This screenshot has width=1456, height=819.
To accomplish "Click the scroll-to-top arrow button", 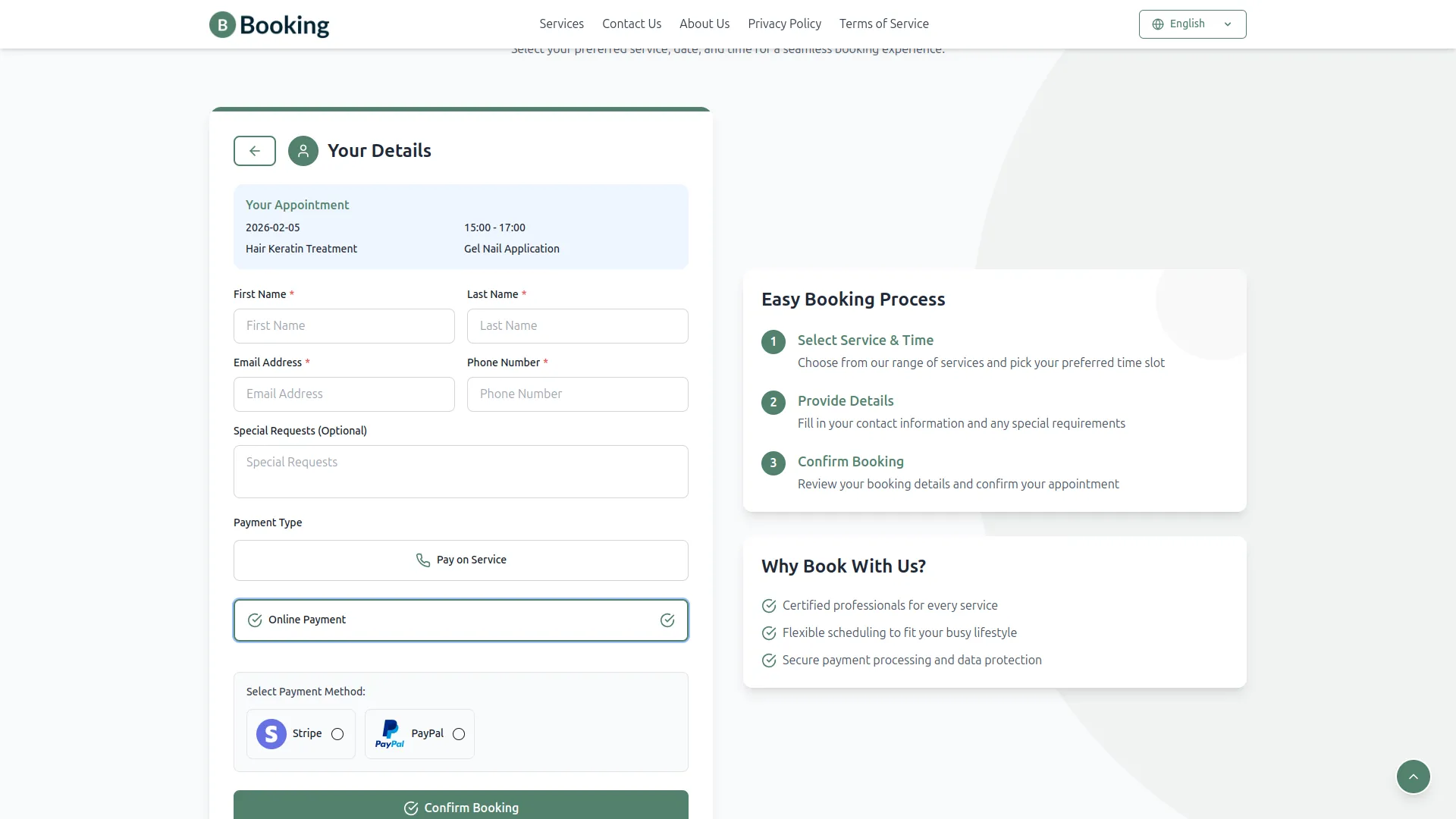I will click(1413, 777).
